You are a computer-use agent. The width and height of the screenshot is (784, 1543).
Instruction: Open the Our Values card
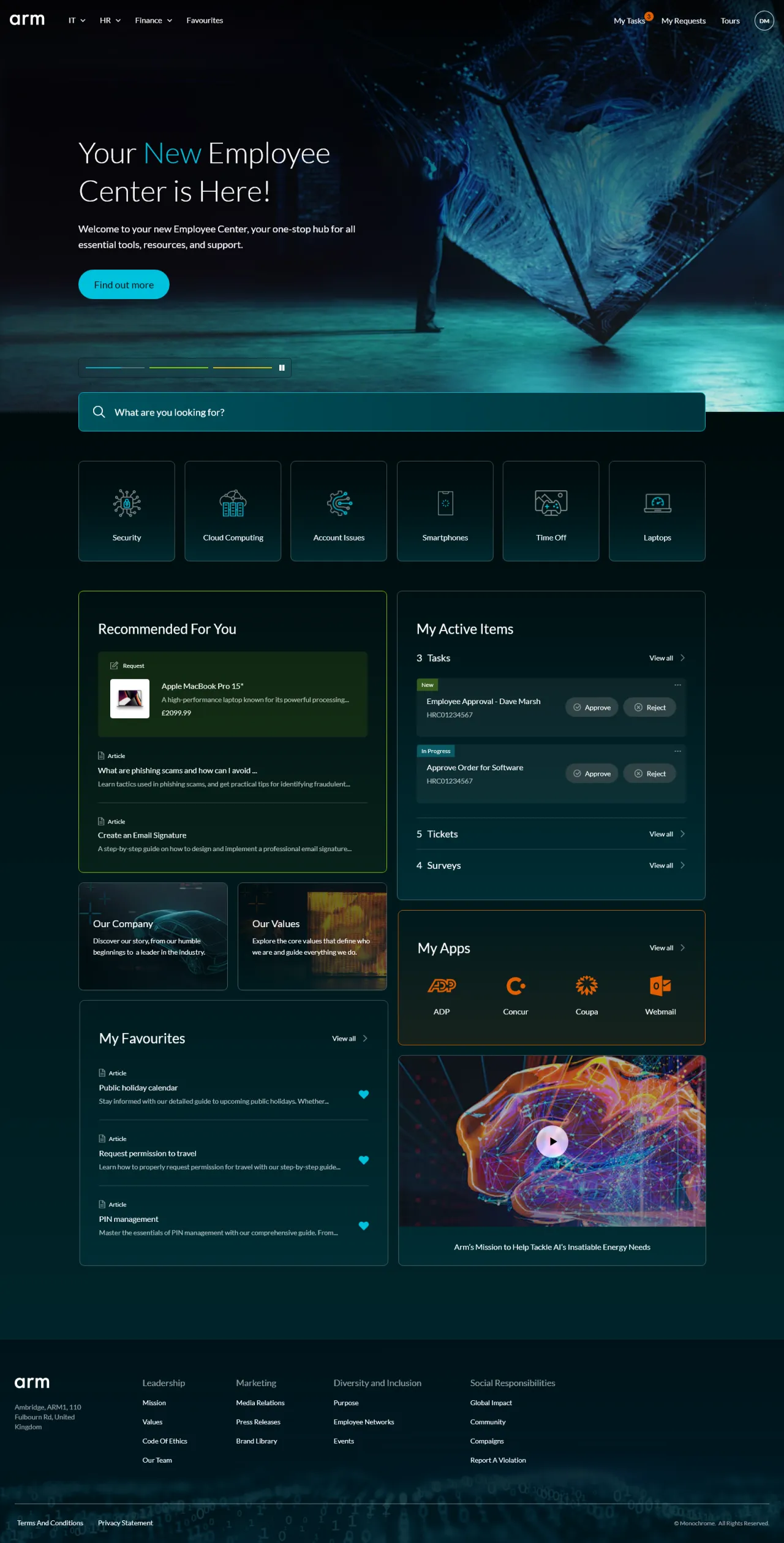312,936
